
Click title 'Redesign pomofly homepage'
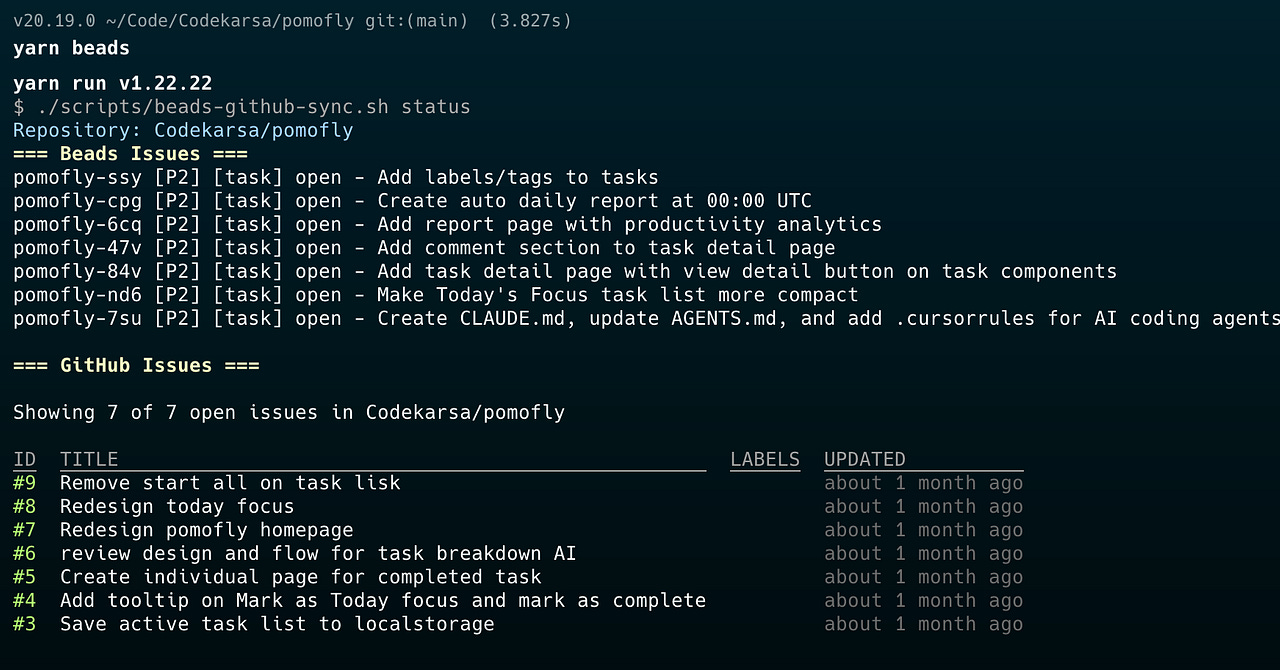tap(207, 530)
